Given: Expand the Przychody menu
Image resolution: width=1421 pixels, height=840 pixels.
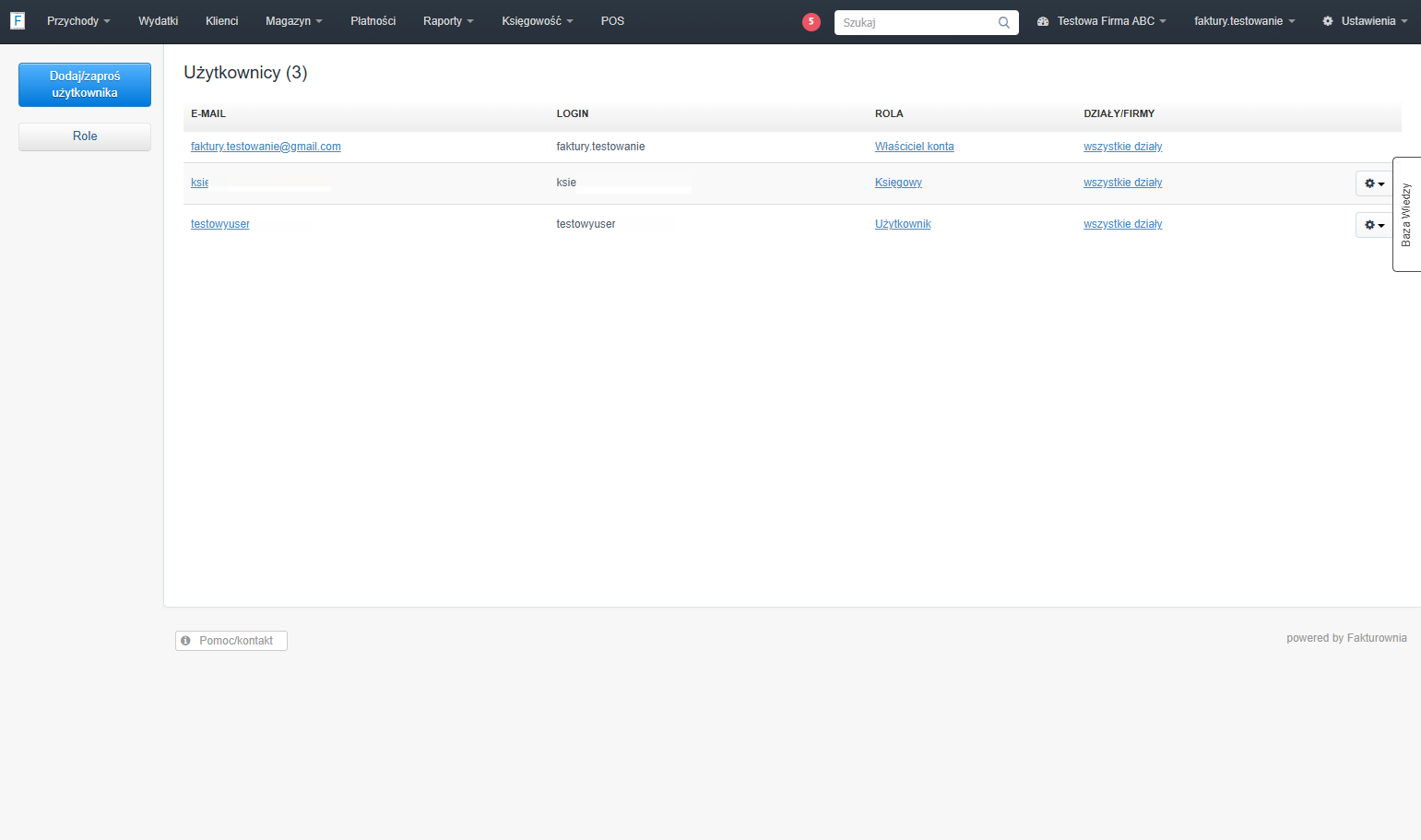Looking at the screenshot, I should click(x=78, y=21).
